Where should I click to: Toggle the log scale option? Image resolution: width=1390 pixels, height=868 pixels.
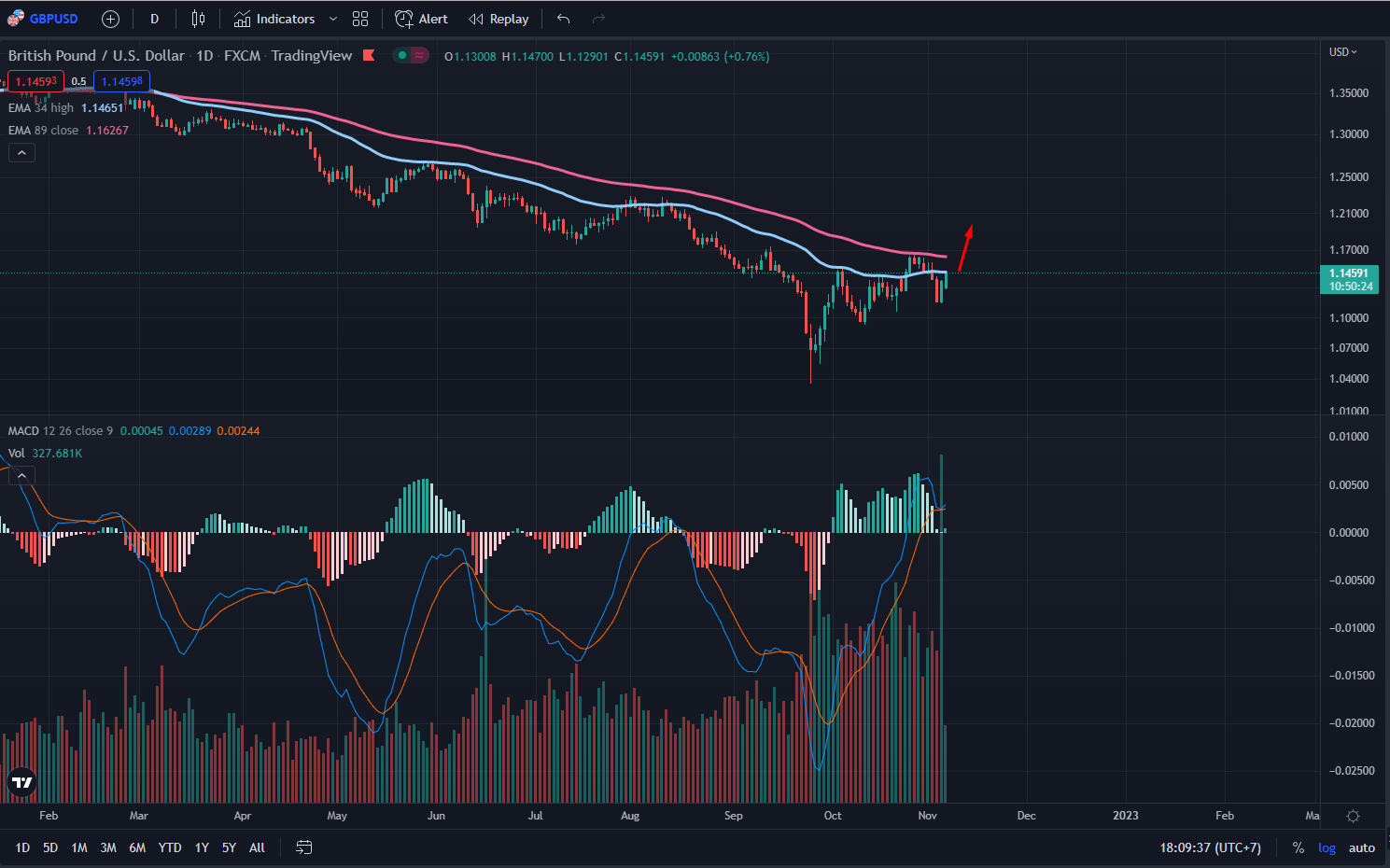(x=1327, y=847)
